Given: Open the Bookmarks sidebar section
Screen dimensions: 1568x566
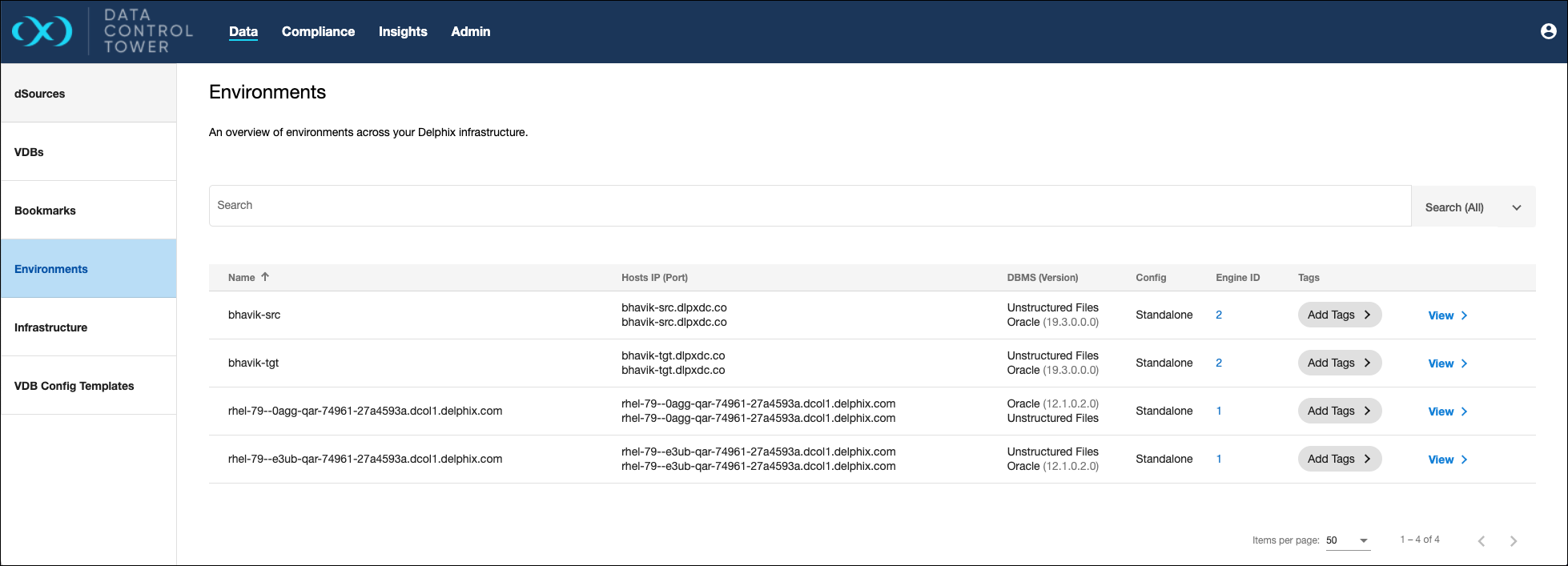Looking at the screenshot, I should point(45,211).
